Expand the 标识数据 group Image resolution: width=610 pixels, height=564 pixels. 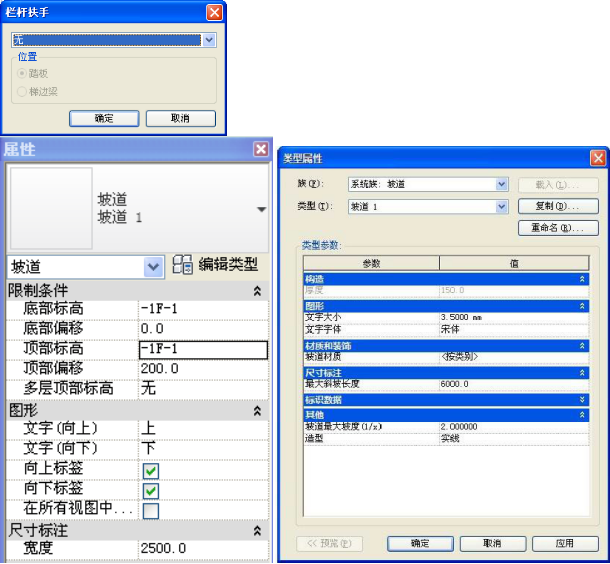click(x=582, y=399)
